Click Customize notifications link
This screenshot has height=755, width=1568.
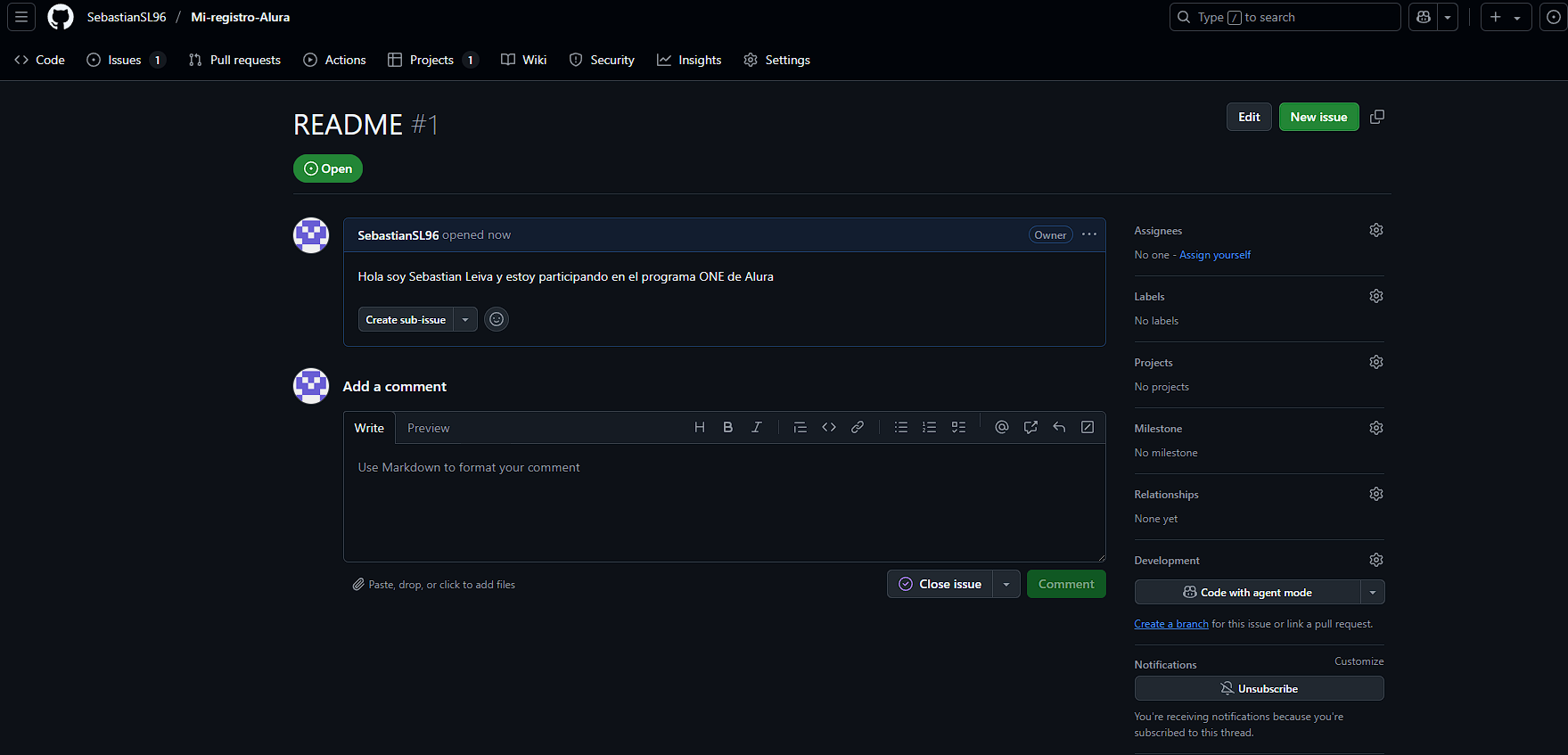click(1359, 661)
